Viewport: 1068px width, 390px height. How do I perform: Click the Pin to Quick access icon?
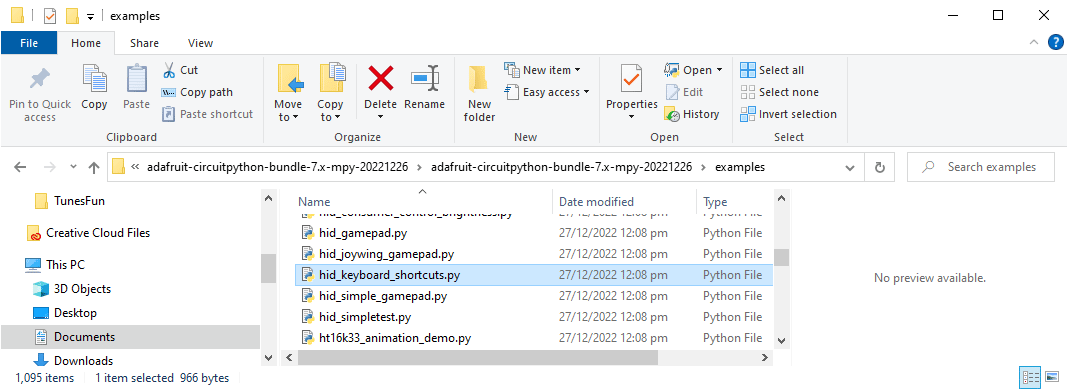(x=40, y=80)
